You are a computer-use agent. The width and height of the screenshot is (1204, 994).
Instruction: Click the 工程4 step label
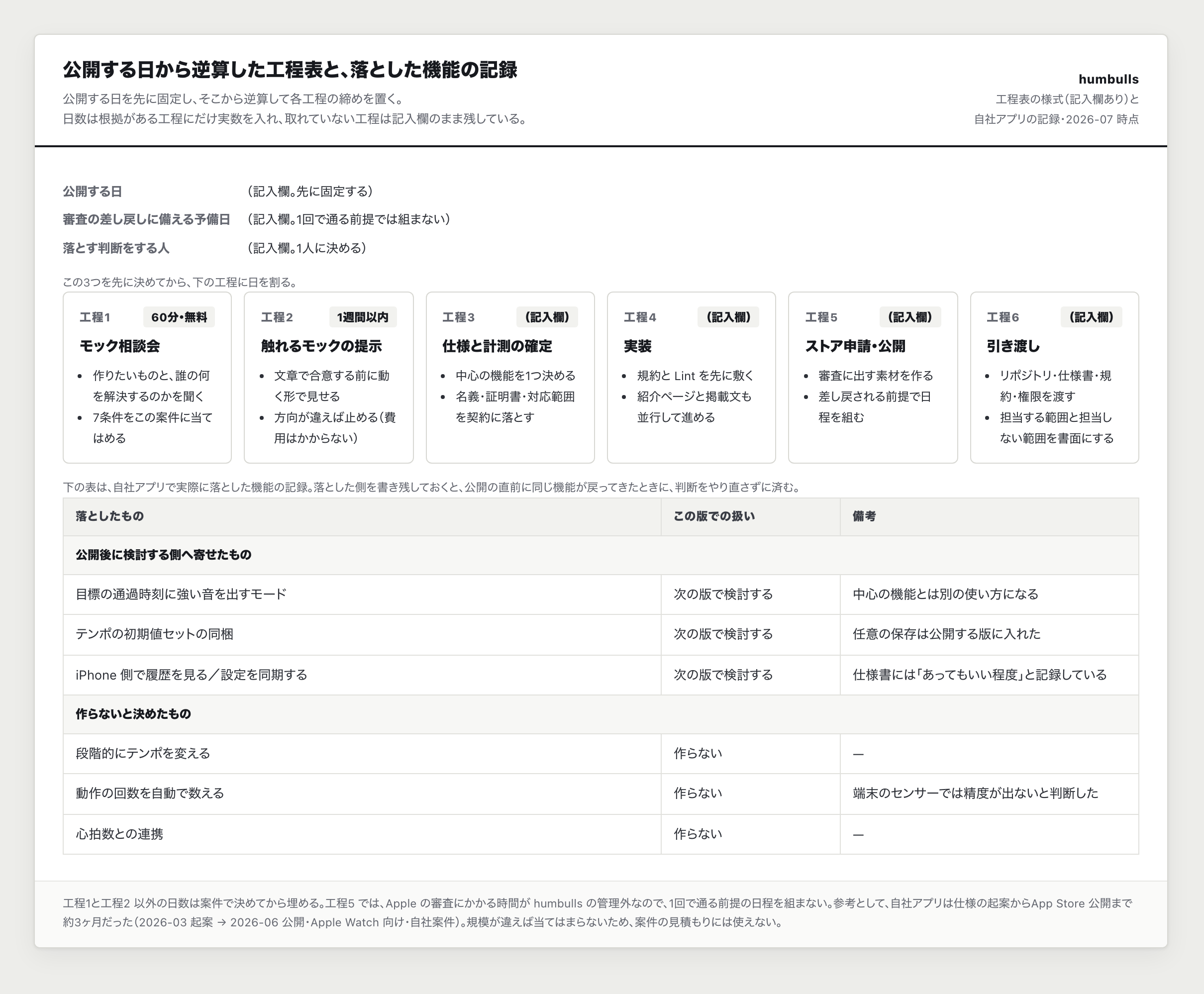point(639,317)
